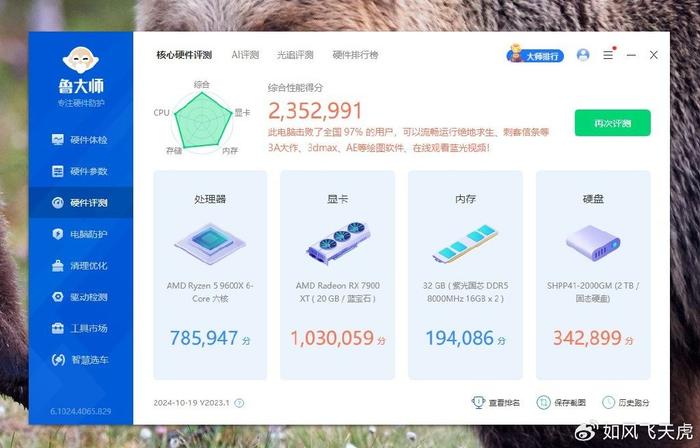Switch to the 光追评测 tab
This screenshot has width=700, height=448.
(x=295, y=55)
